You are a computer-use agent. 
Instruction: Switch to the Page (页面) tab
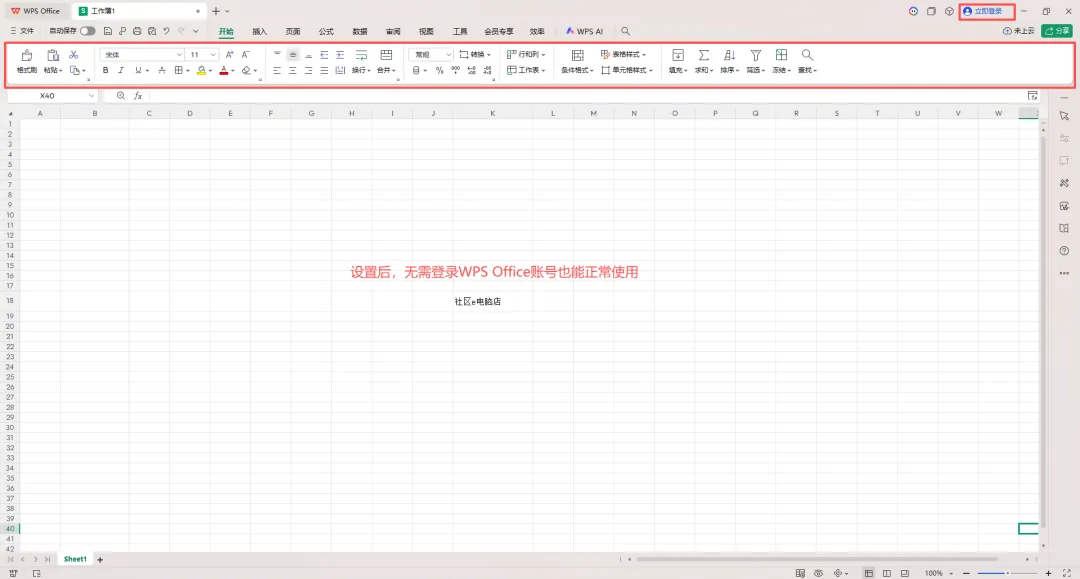point(293,31)
